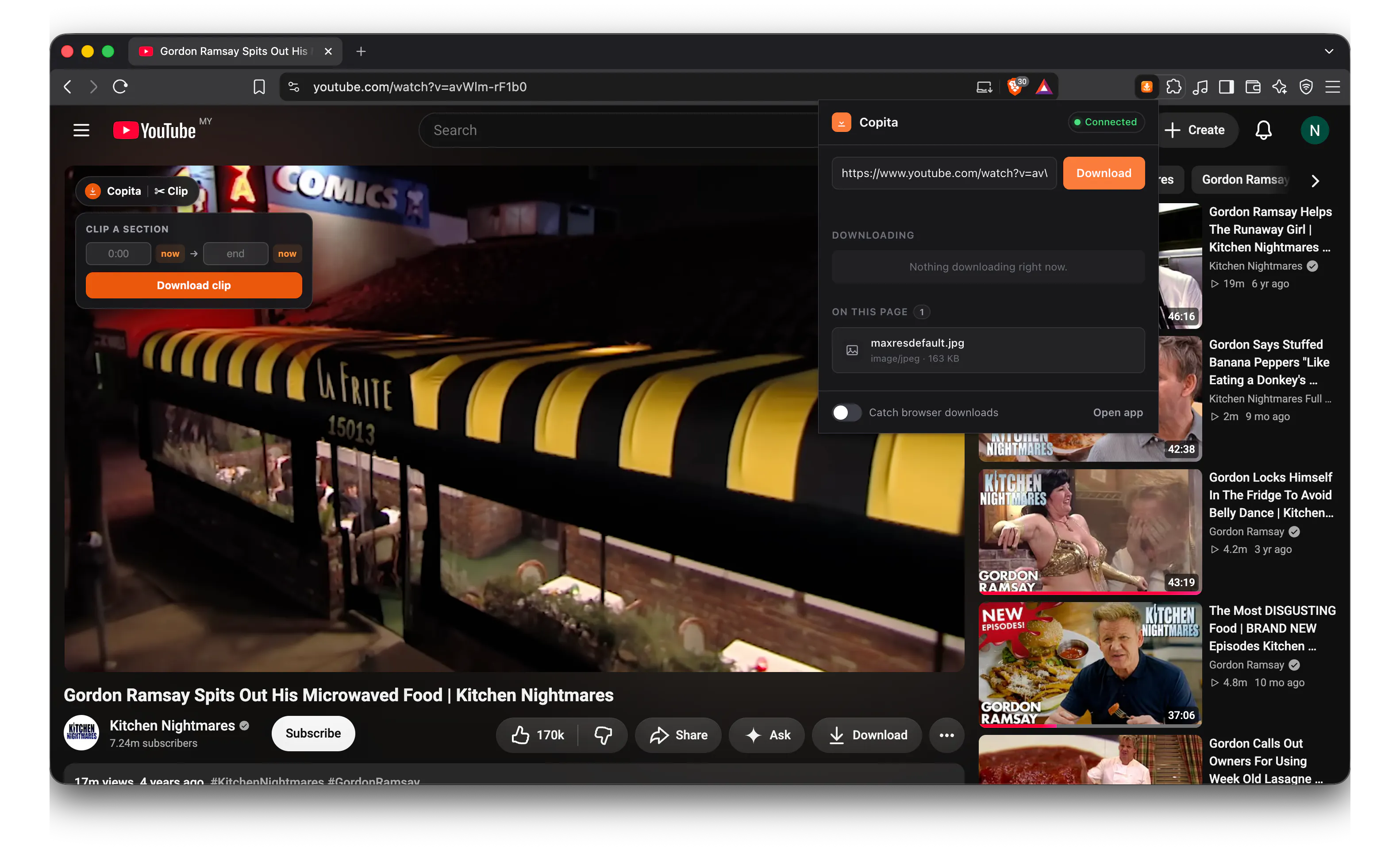Select the maxresdefault.jpg item

pyautogui.click(x=988, y=350)
